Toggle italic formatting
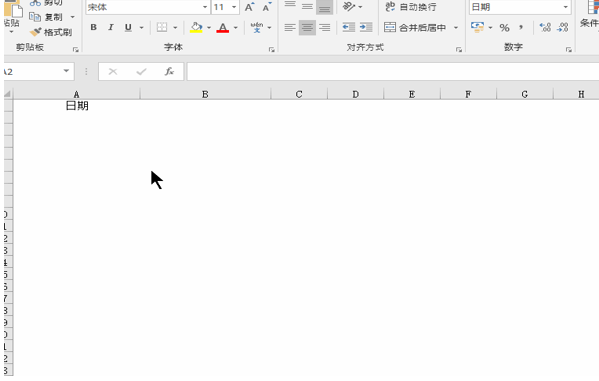This screenshot has width=599, height=381. coord(111,28)
